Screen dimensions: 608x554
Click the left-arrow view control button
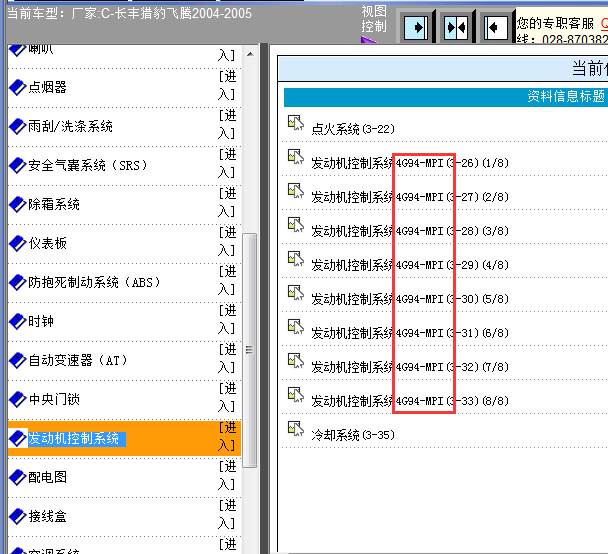[x=496, y=28]
